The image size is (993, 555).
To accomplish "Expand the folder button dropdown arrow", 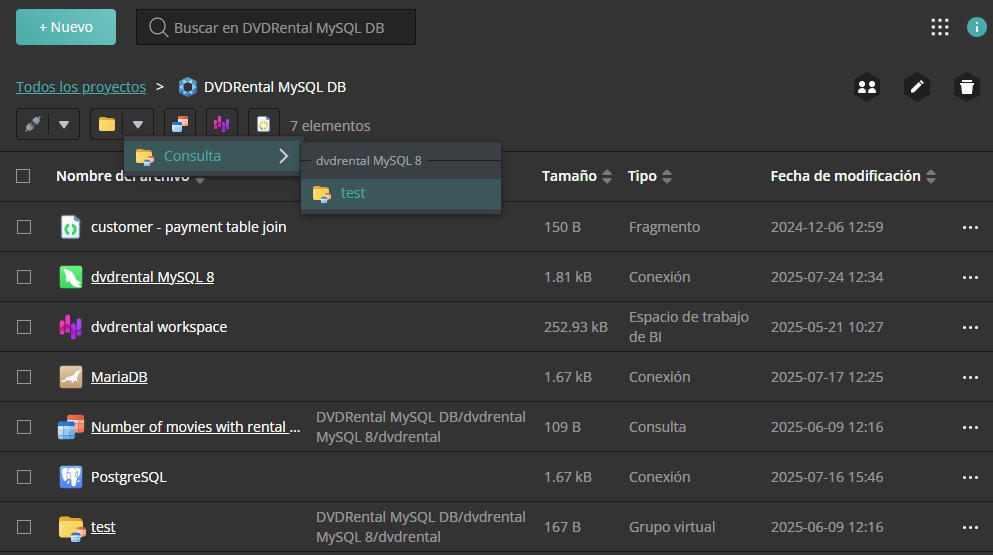I will click(138, 125).
